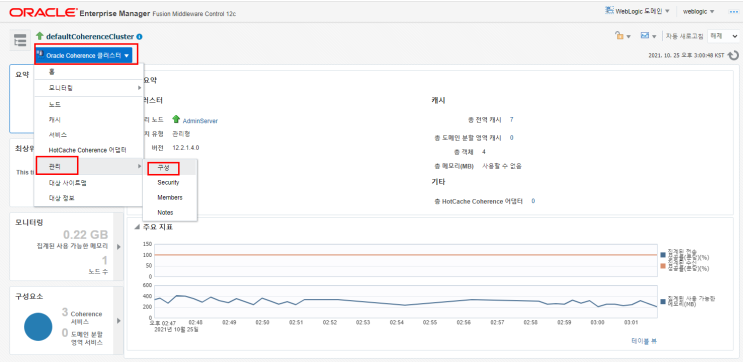Open the weblogic user dropdown
This screenshot has width=743, height=362.
point(698,11)
